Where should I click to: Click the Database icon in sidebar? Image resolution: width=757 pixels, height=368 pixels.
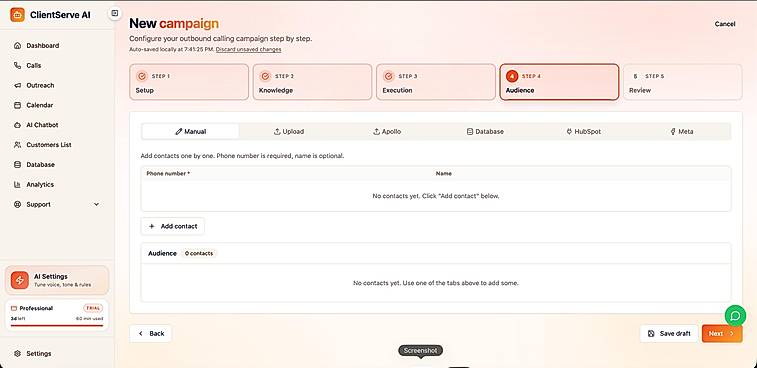tap(18, 164)
